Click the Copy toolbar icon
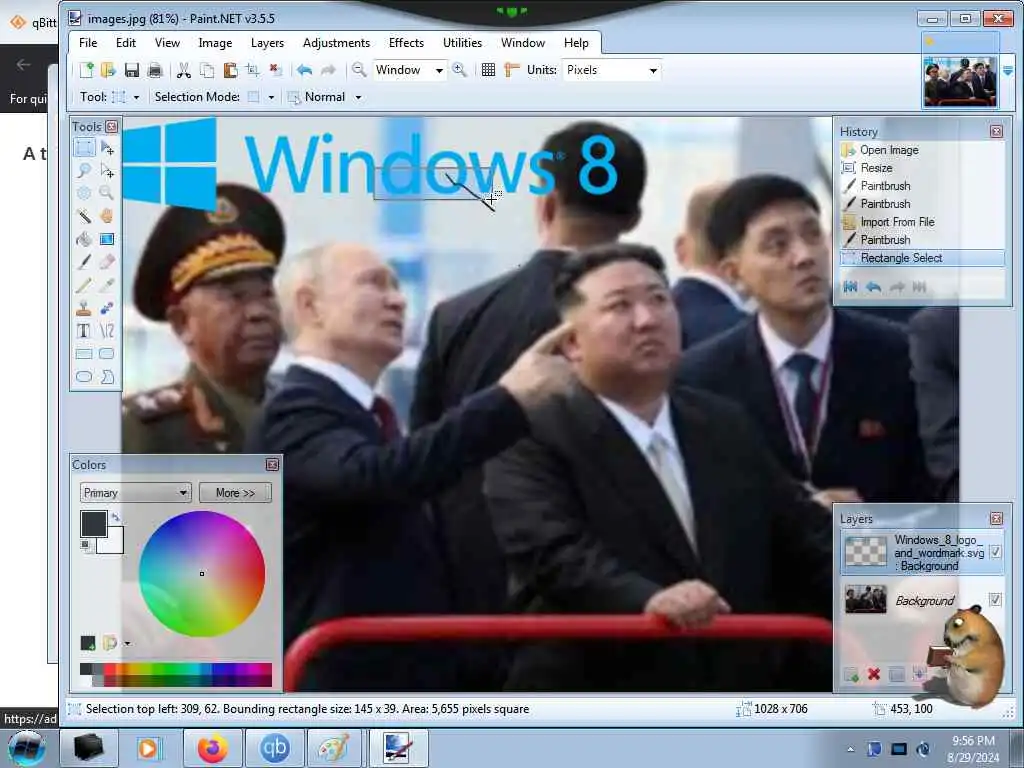The width and height of the screenshot is (1024, 768). 206,70
